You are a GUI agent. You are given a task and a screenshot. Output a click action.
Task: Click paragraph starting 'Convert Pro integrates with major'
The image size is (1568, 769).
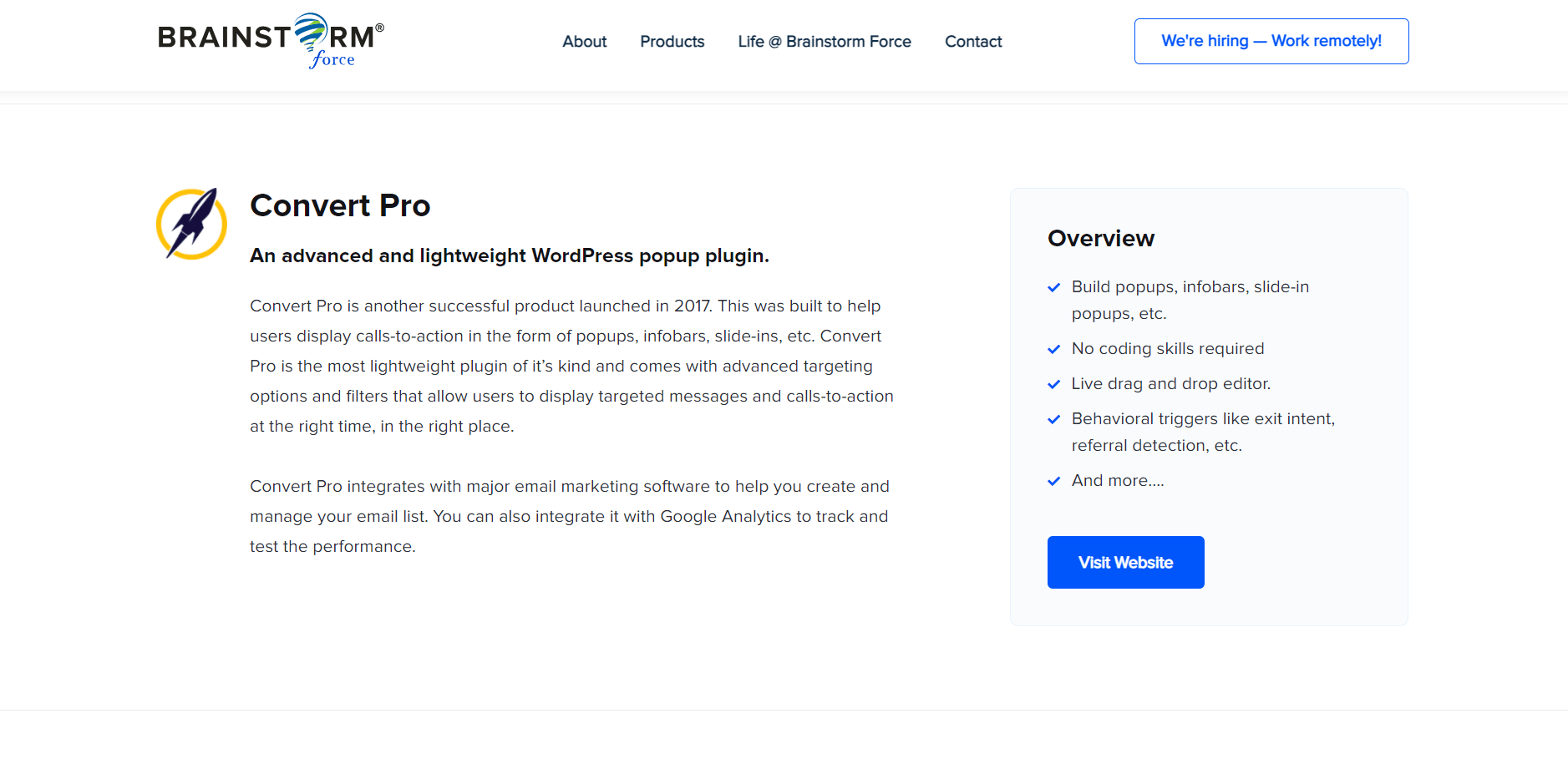(x=570, y=516)
